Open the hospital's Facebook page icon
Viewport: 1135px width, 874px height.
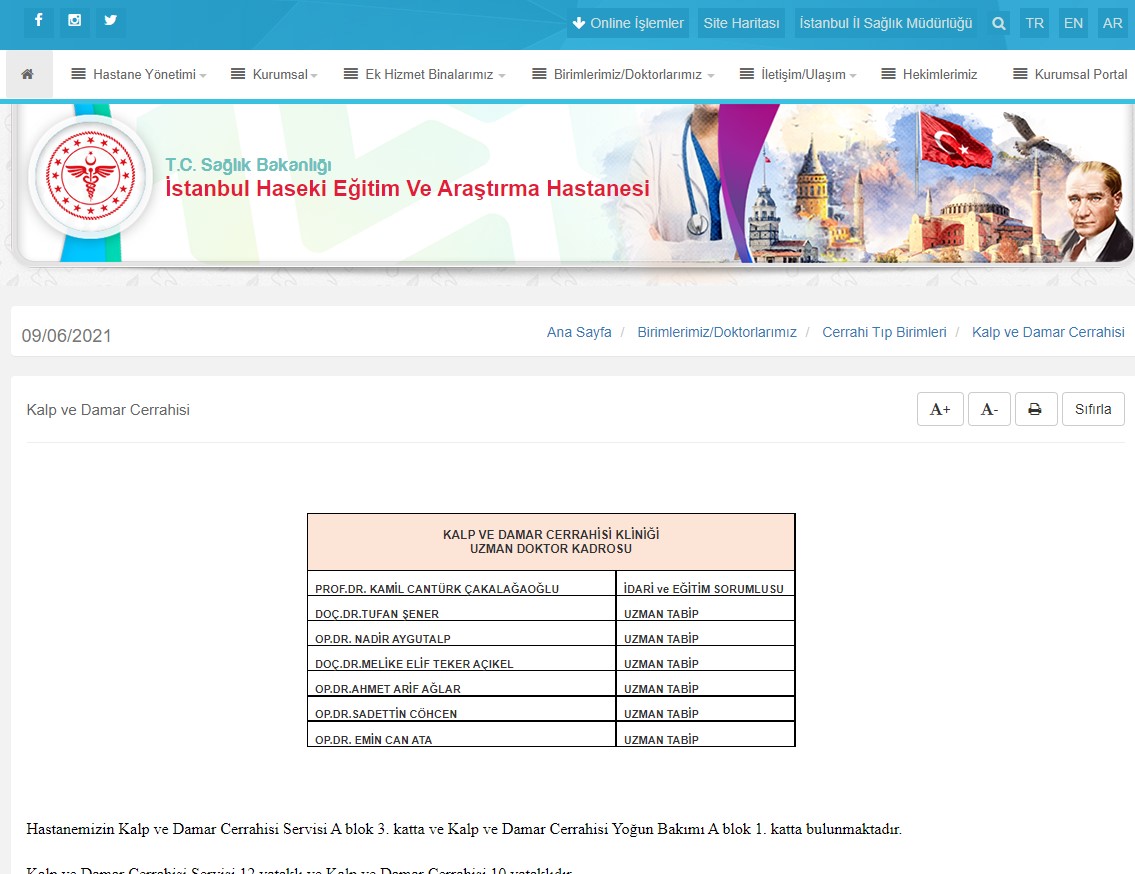pos(39,21)
